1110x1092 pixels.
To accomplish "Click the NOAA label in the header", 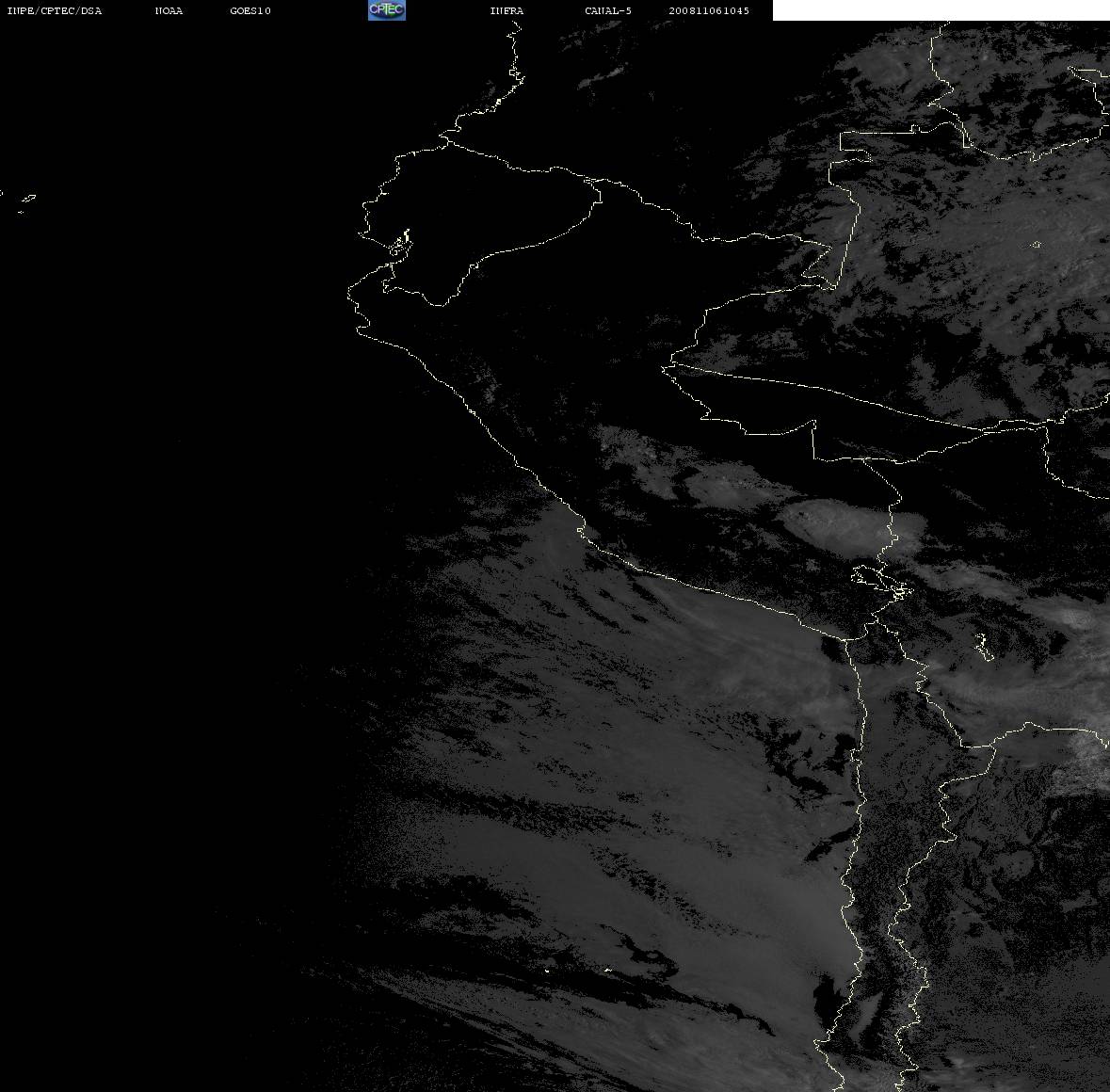I will (x=169, y=10).
